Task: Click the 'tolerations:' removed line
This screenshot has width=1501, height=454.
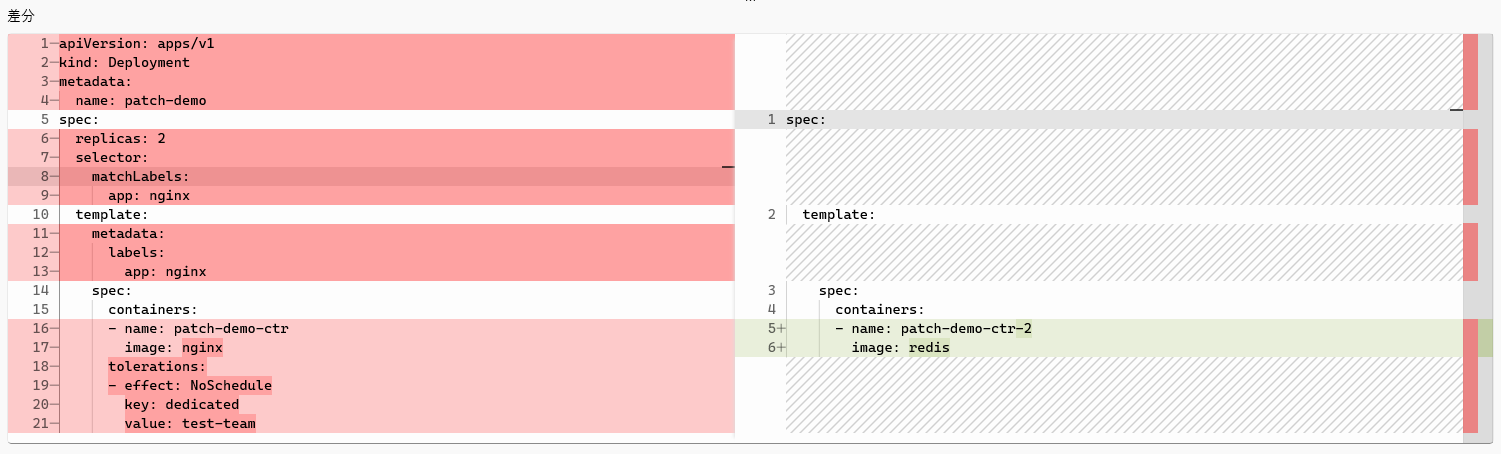Action: coord(157,367)
